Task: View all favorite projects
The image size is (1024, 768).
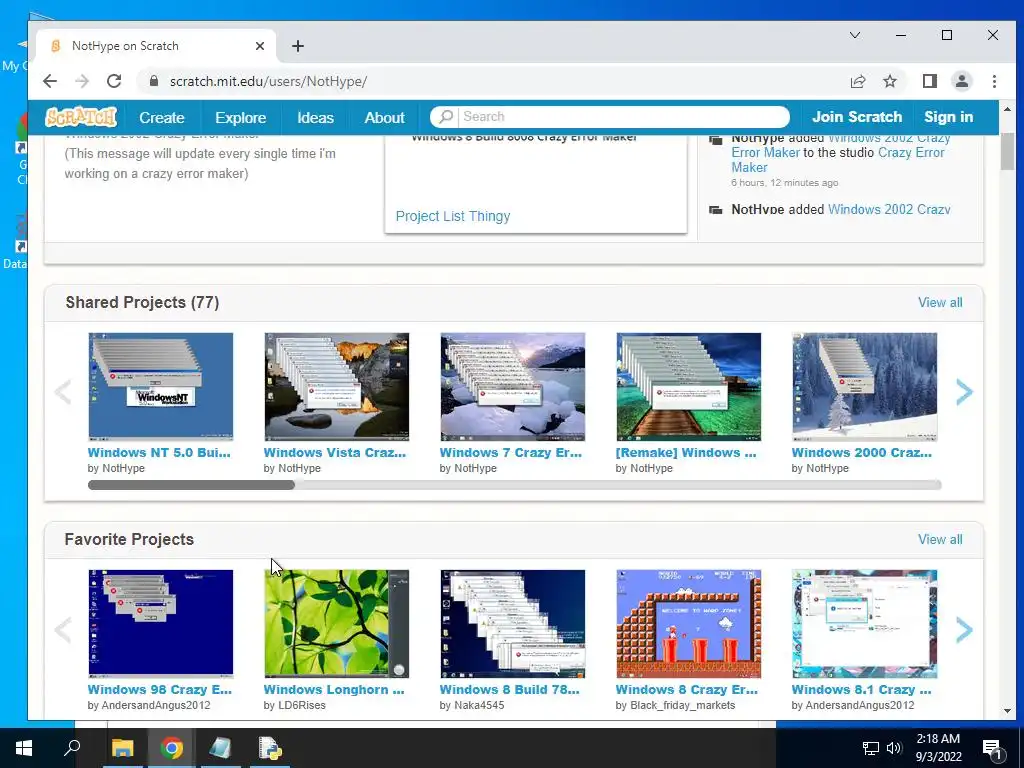Action: [x=940, y=539]
